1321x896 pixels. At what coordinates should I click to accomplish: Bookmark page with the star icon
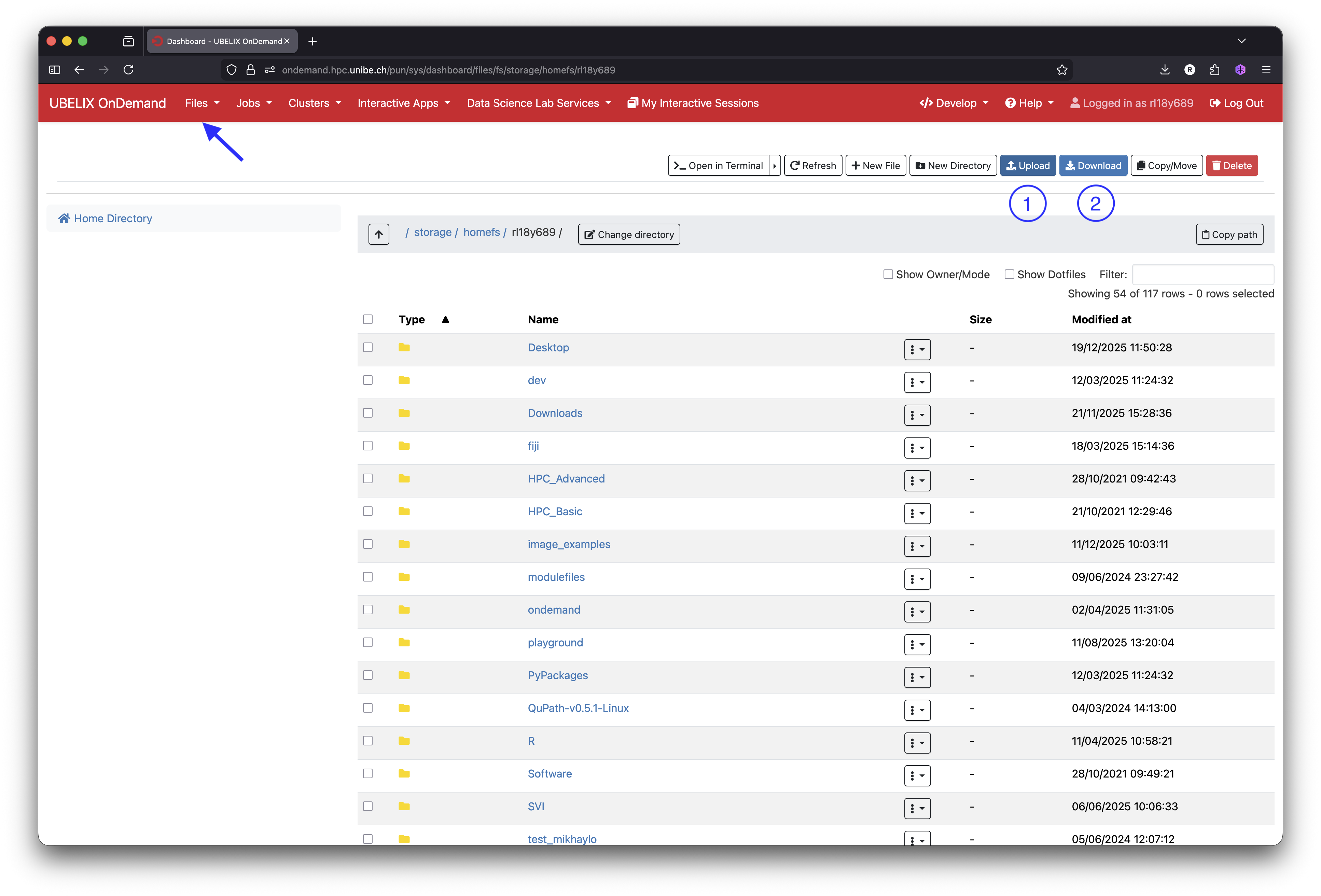click(1062, 70)
